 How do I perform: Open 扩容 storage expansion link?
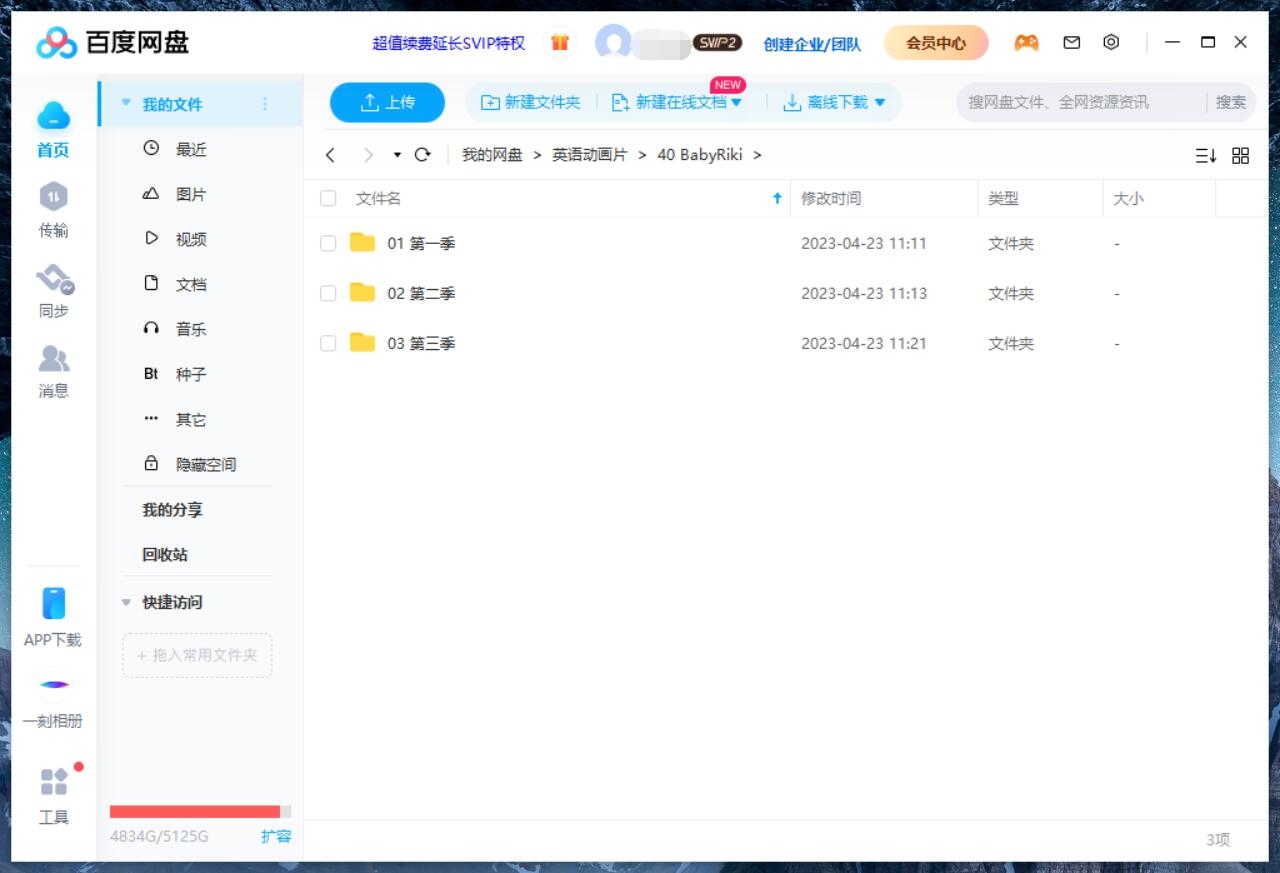pyautogui.click(x=276, y=837)
